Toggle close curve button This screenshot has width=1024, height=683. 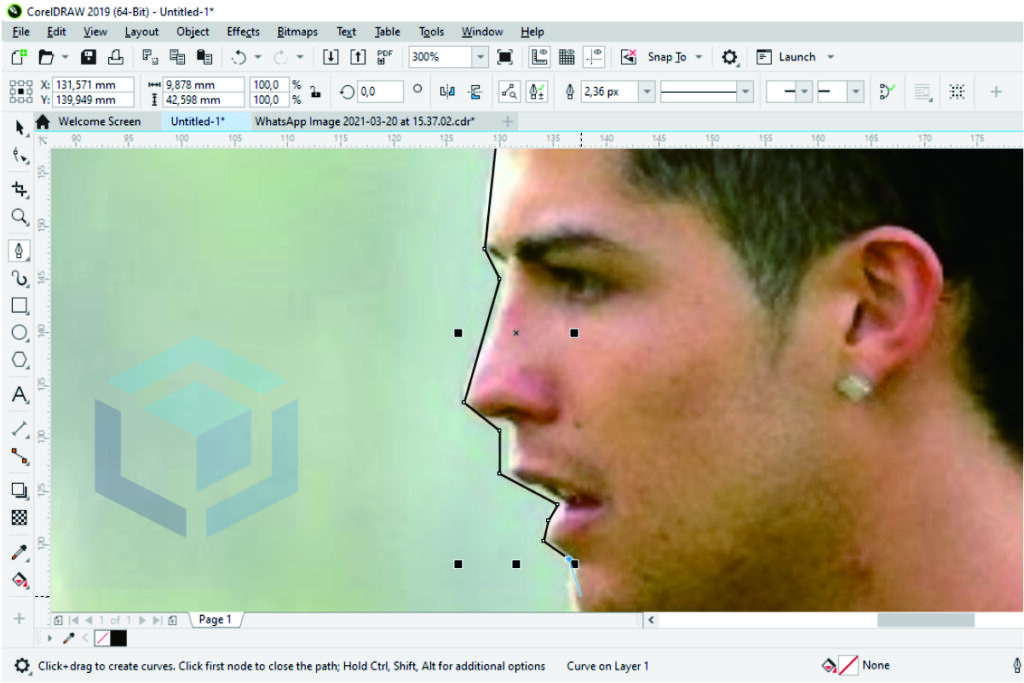click(886, 92)
